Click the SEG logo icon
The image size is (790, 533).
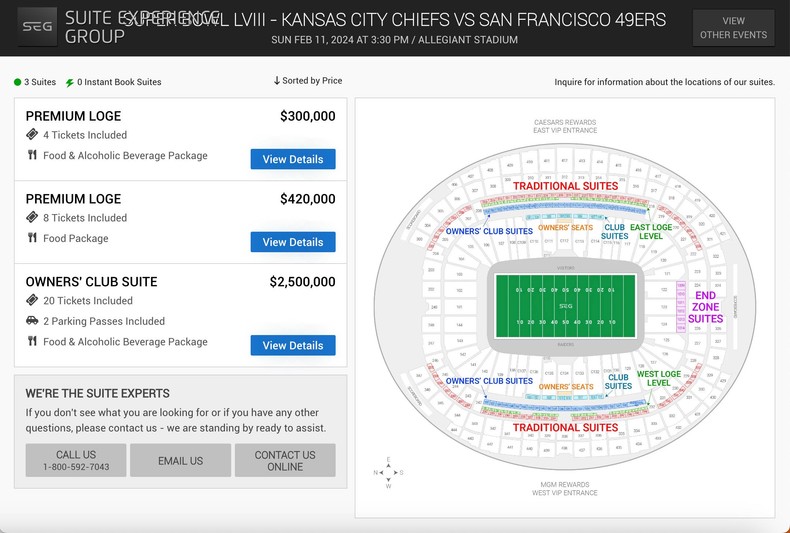(37, 27)
